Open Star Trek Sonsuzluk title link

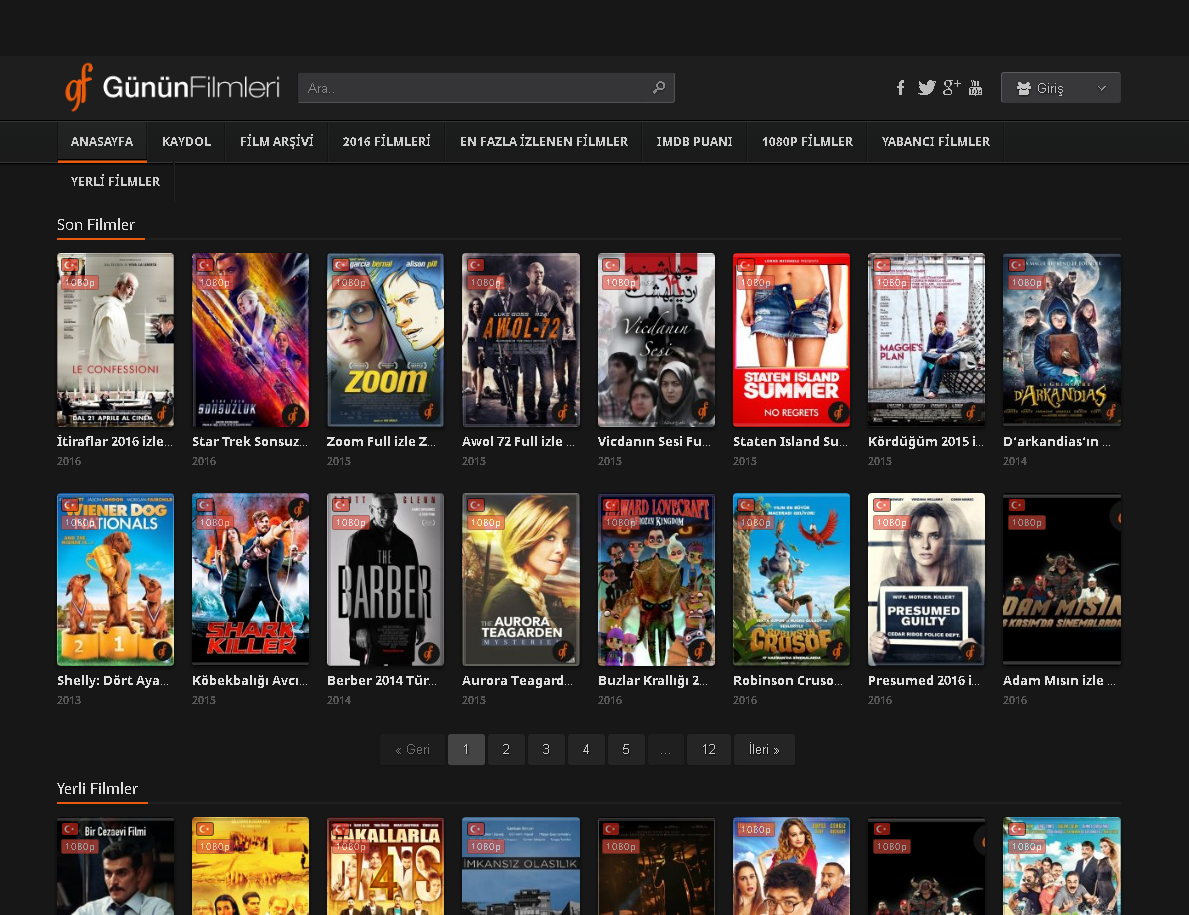pyautogui.click(x=250, y=441)
